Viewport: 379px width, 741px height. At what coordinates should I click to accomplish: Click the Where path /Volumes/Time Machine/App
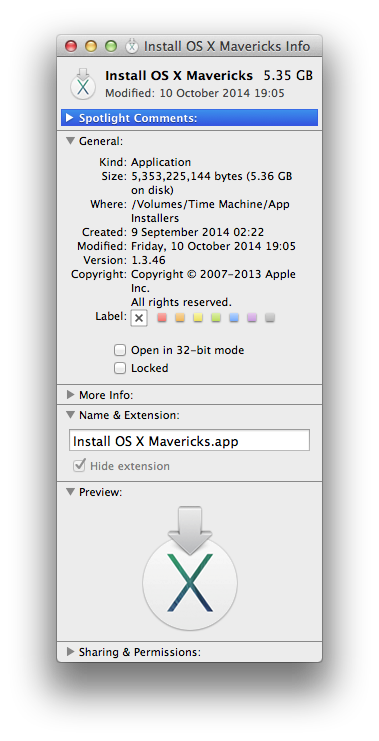click(210, 204)
